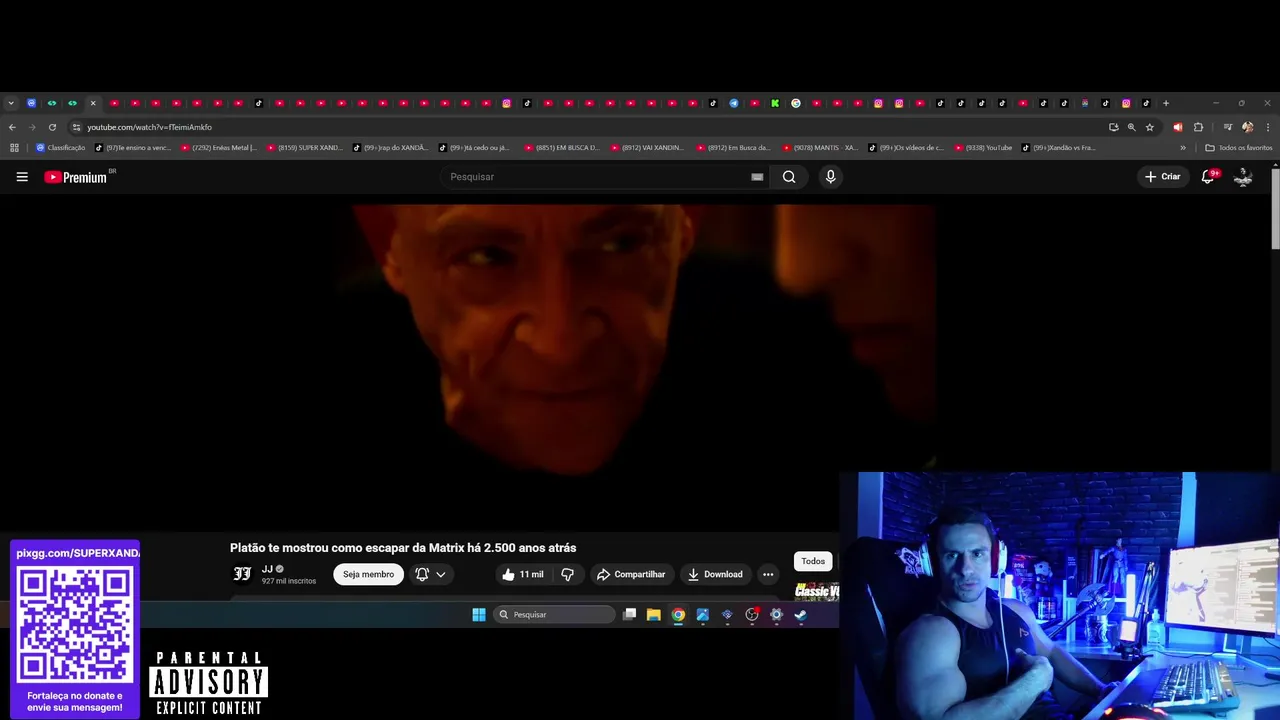Image resolution: width=1280 pixels, height=720 pixels.
Task: Bookmark this page with star icon
Action: 1150,127
